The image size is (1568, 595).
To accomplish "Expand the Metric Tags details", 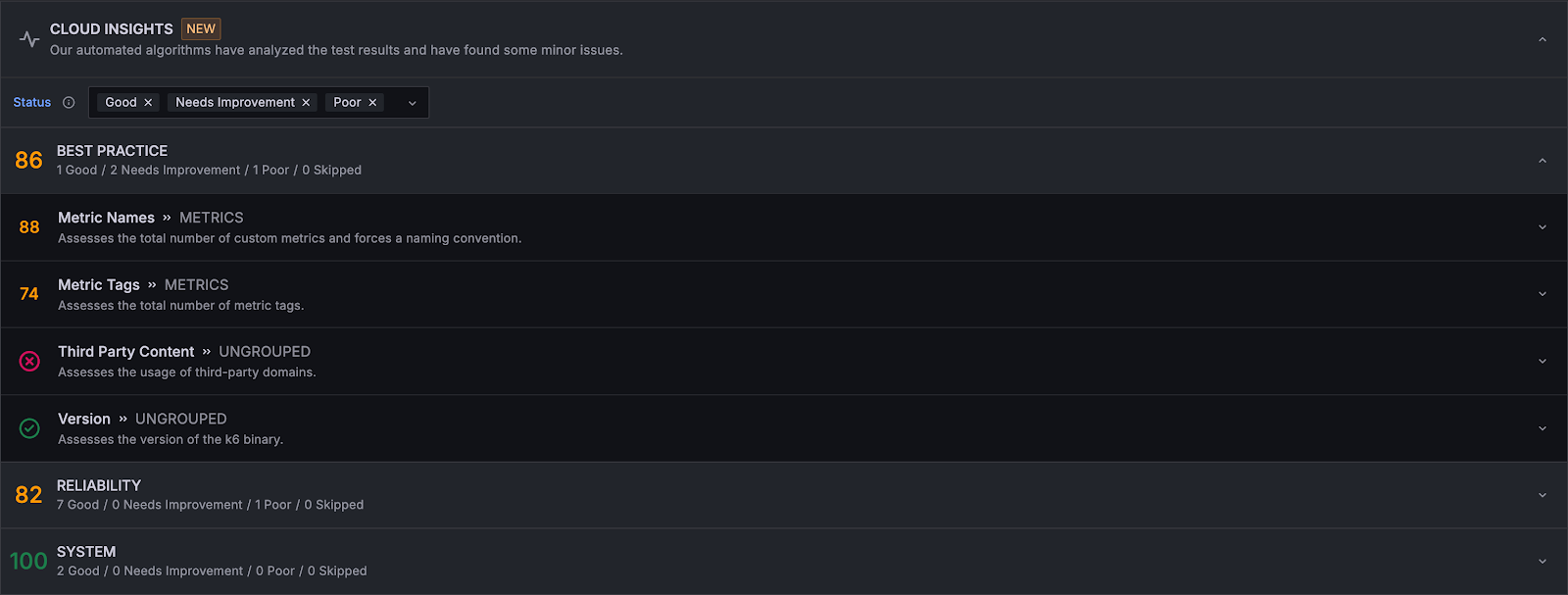I will [1542, 293].
